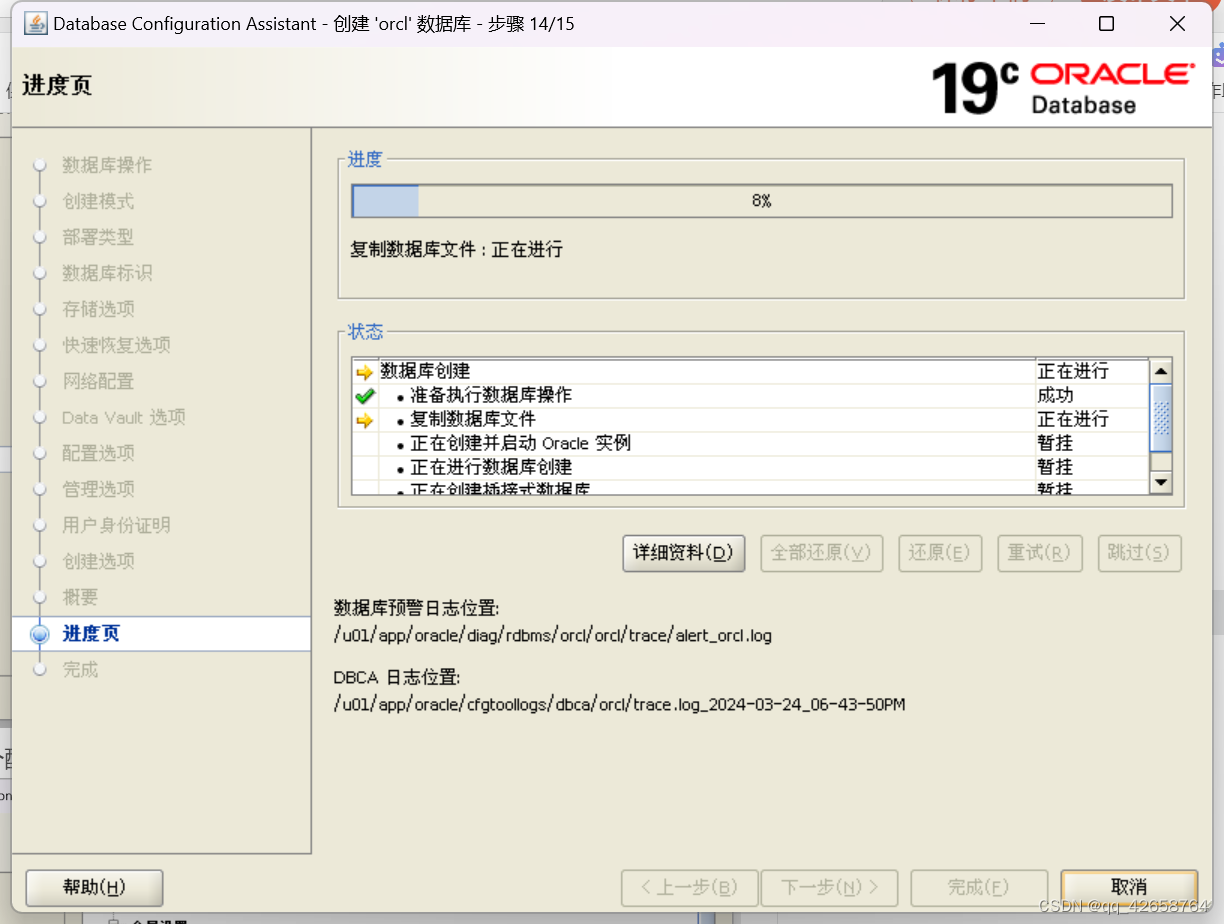Select 用户身份证明 step in sidebar
Viewport: 1224px width, 924px height.
pos(116,525)
